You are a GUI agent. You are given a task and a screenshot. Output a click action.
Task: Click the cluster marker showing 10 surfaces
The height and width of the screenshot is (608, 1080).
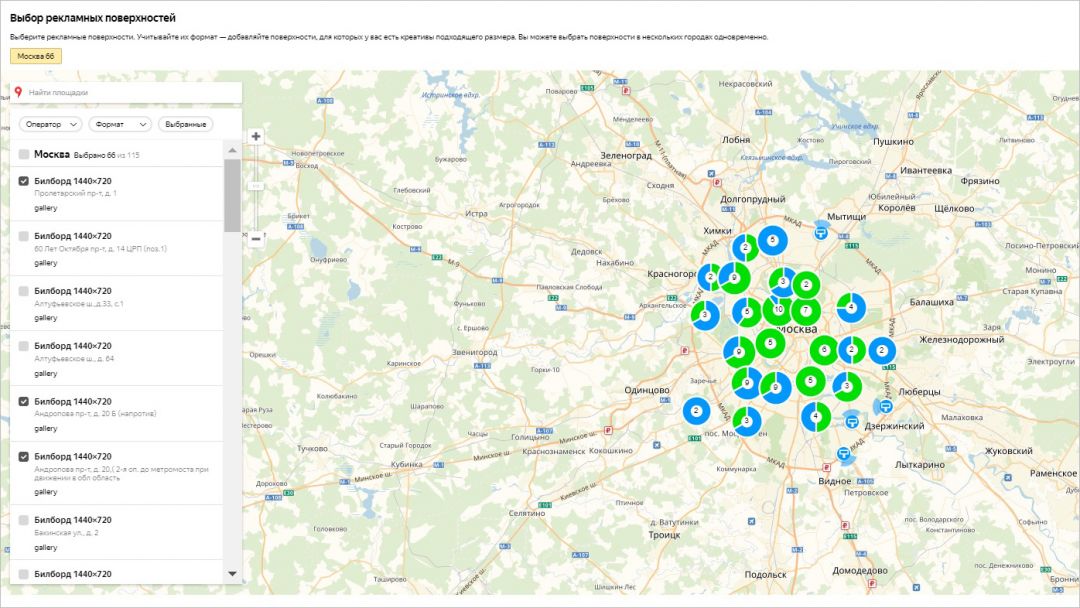tap(778, 310)
